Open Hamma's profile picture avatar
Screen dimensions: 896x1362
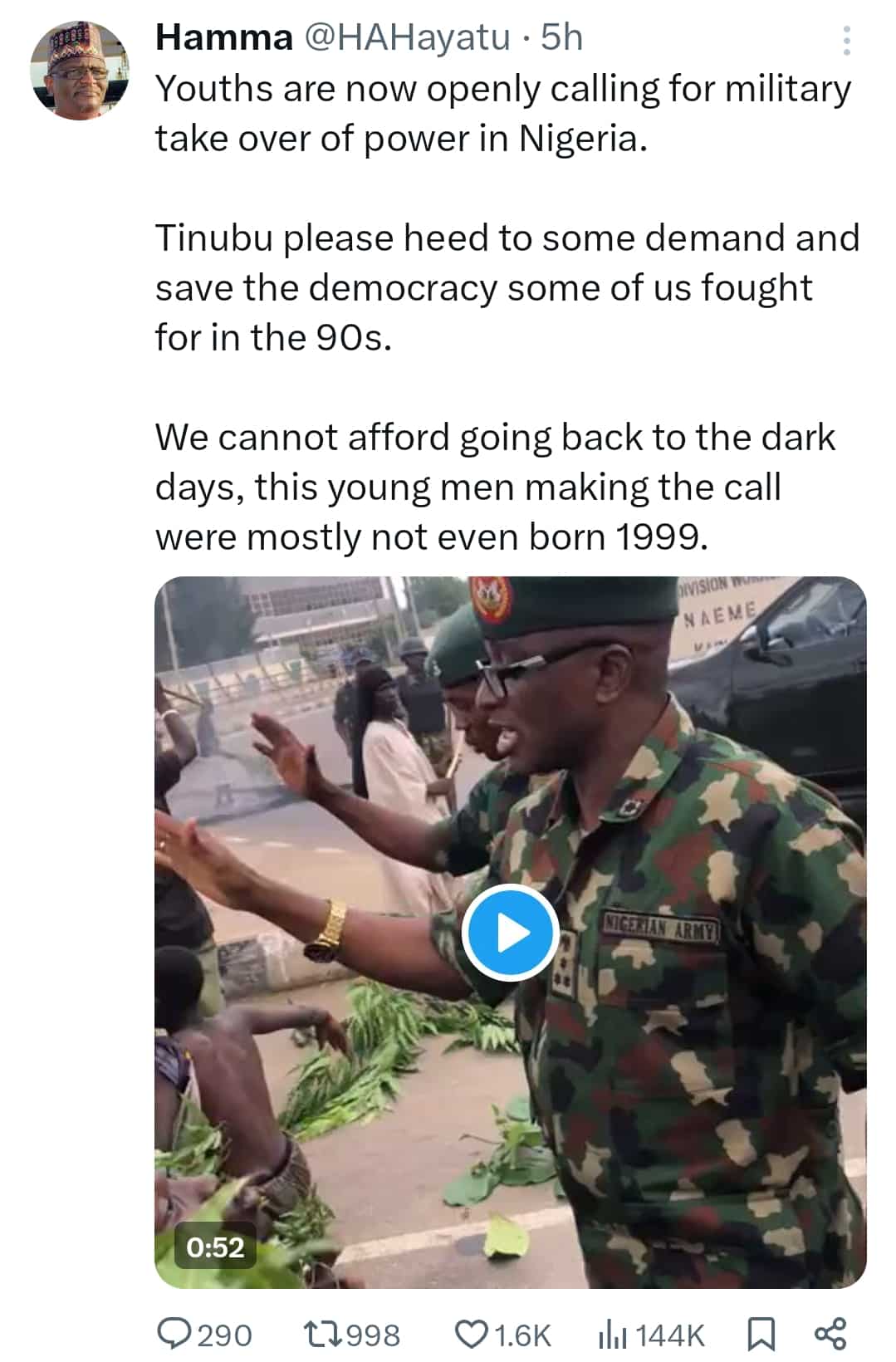coord(80,70)
